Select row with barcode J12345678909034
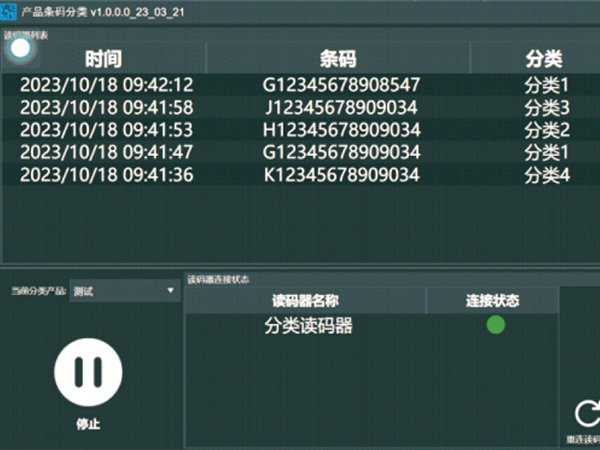Viewport: 600px width, 450px height. [x=341, y=107]
